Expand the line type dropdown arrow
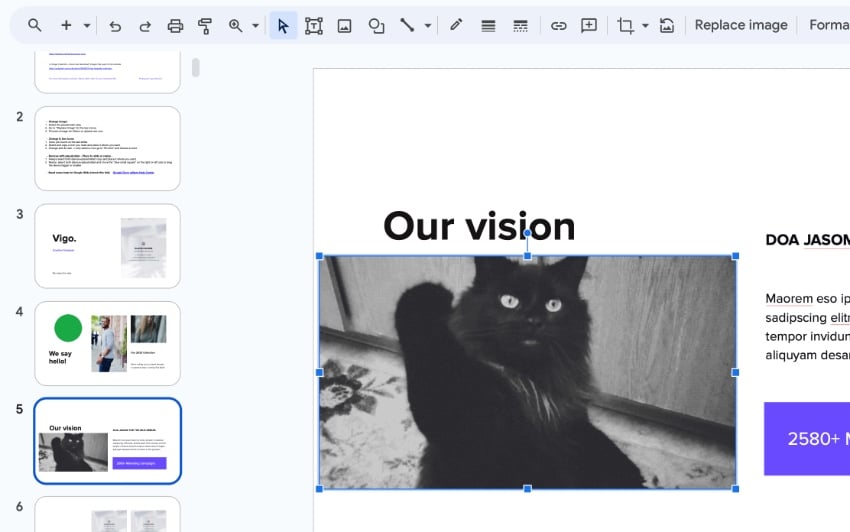Image resolution: width=850 pixels, height=532 pixels. click(428, 25)
